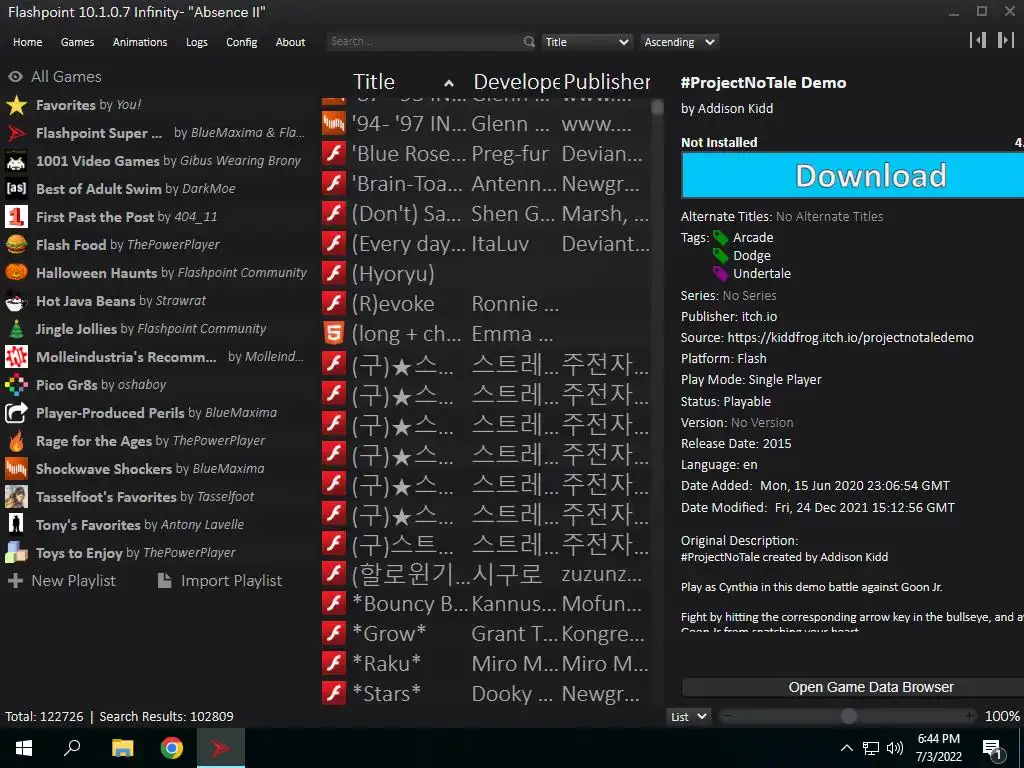
Task: Open the Games menu tab
Action: [x=77, y=42]
